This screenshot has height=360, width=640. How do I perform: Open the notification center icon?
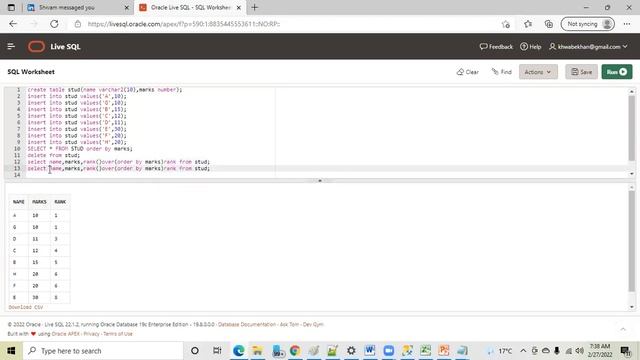click(625, 351)
